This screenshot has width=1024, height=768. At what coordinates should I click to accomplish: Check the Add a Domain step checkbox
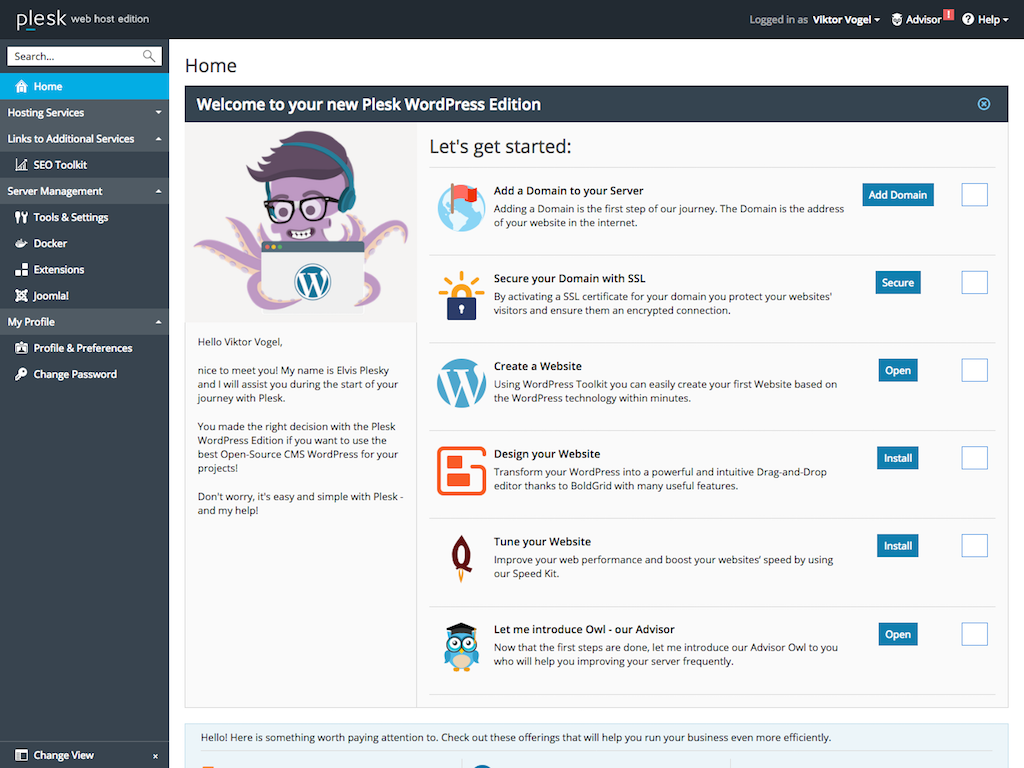(x=974, y=195)
